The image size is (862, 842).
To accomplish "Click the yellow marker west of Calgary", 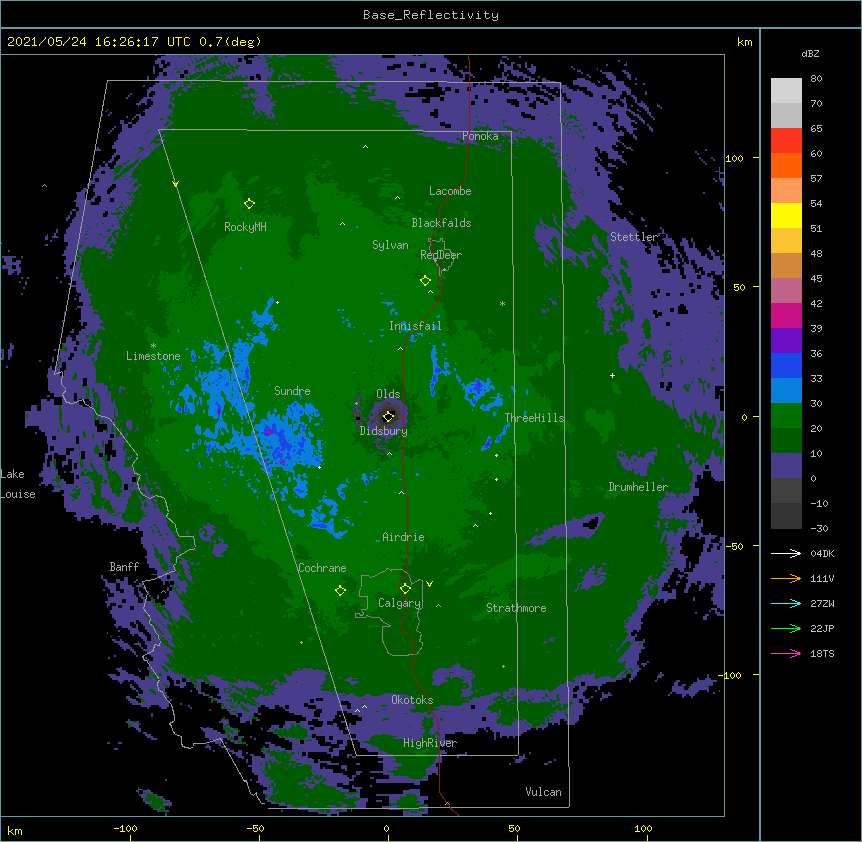I will [x=340, y=591].
